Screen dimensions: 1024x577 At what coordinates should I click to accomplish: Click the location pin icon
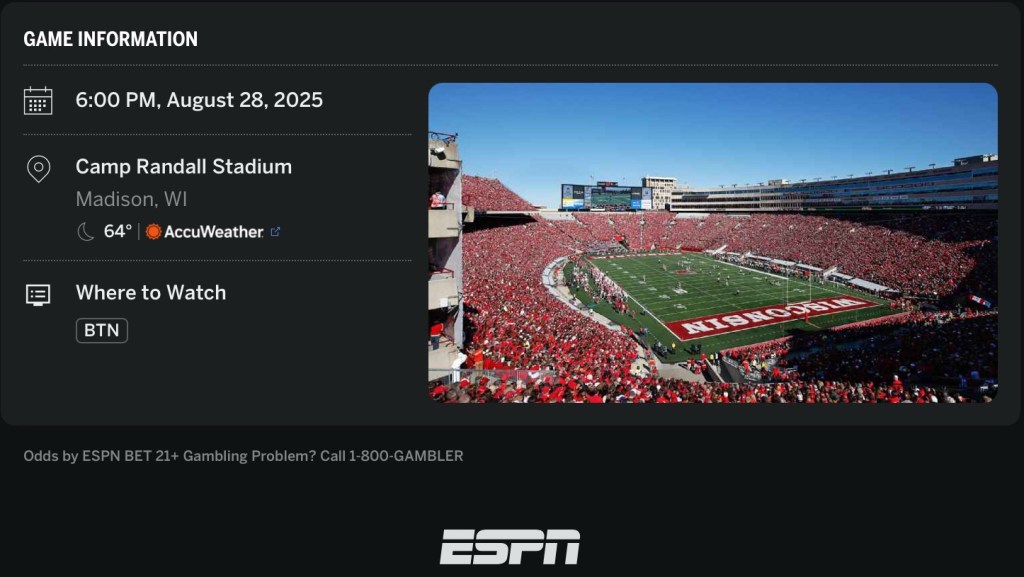click(x=38, y=168)
